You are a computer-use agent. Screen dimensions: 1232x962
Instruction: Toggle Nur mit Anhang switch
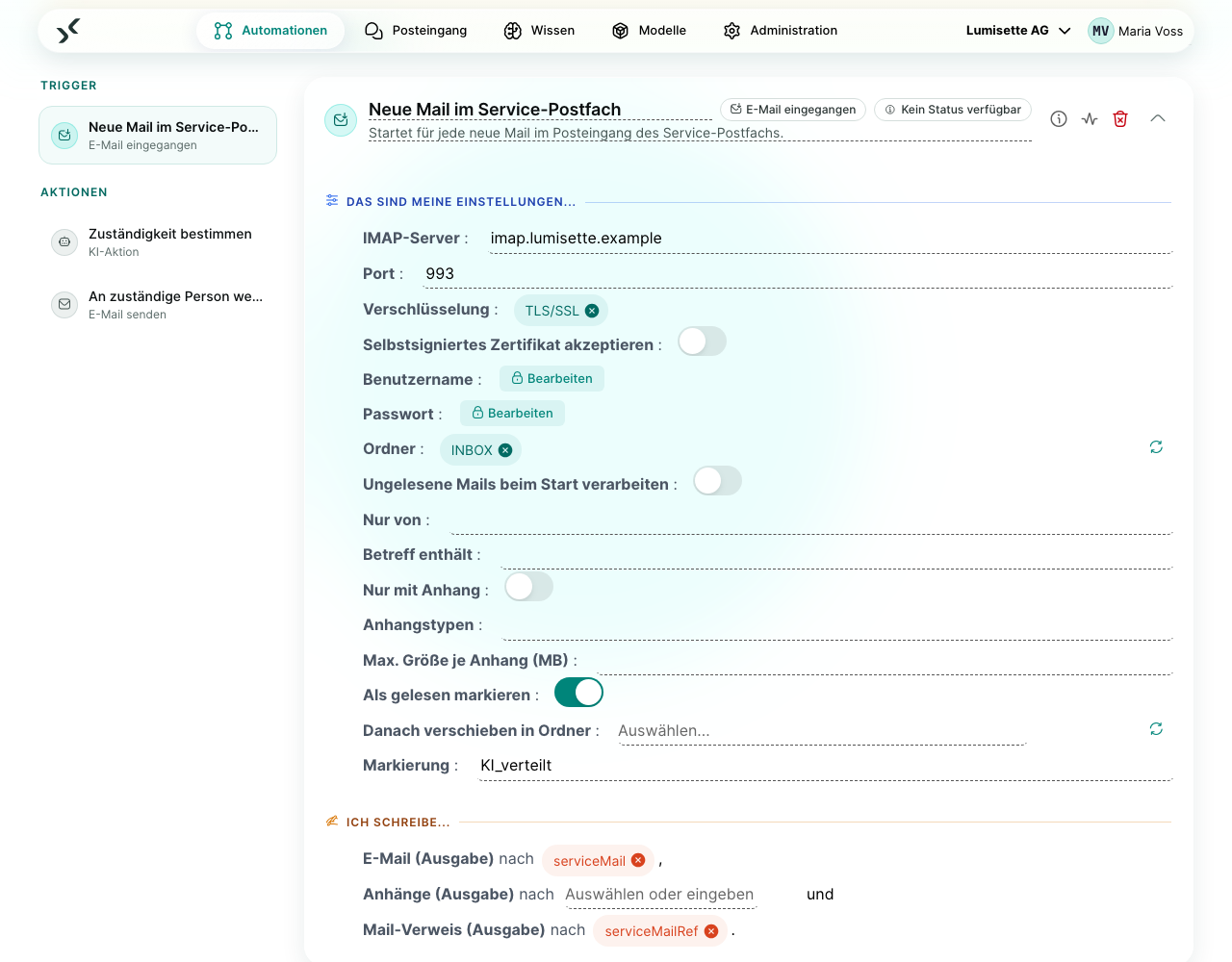(x=529, y=587)
